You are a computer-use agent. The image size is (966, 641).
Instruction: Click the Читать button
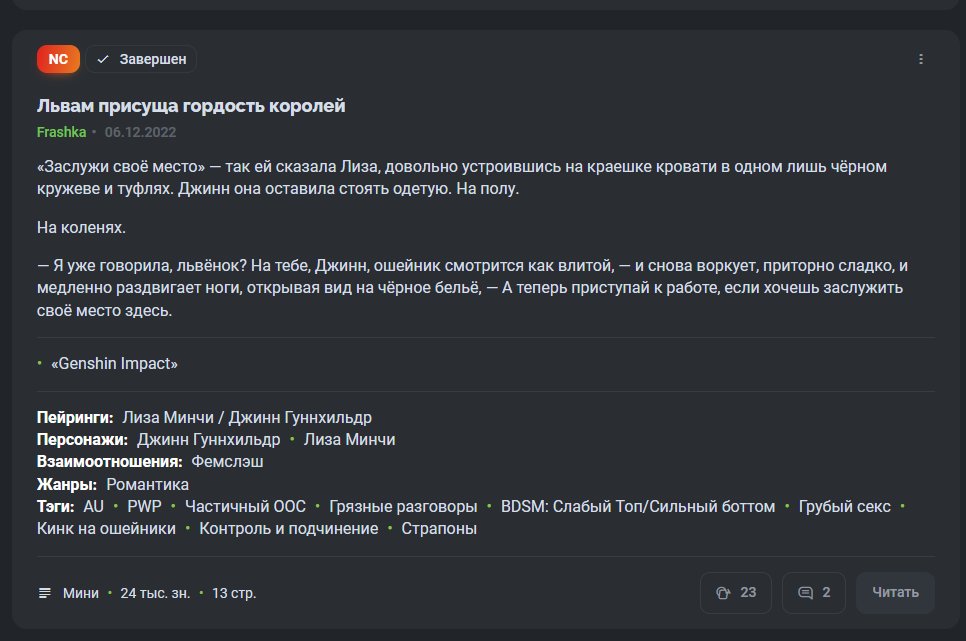(x=895, y=592)
